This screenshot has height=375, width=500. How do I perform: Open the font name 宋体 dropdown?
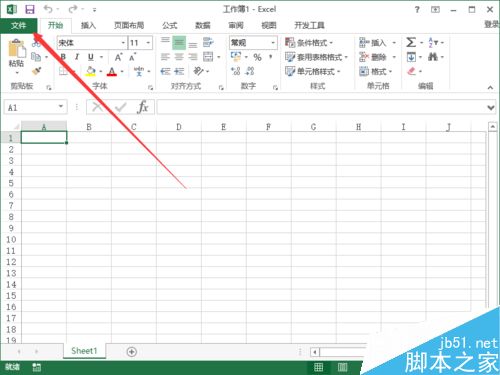(123, 43)
